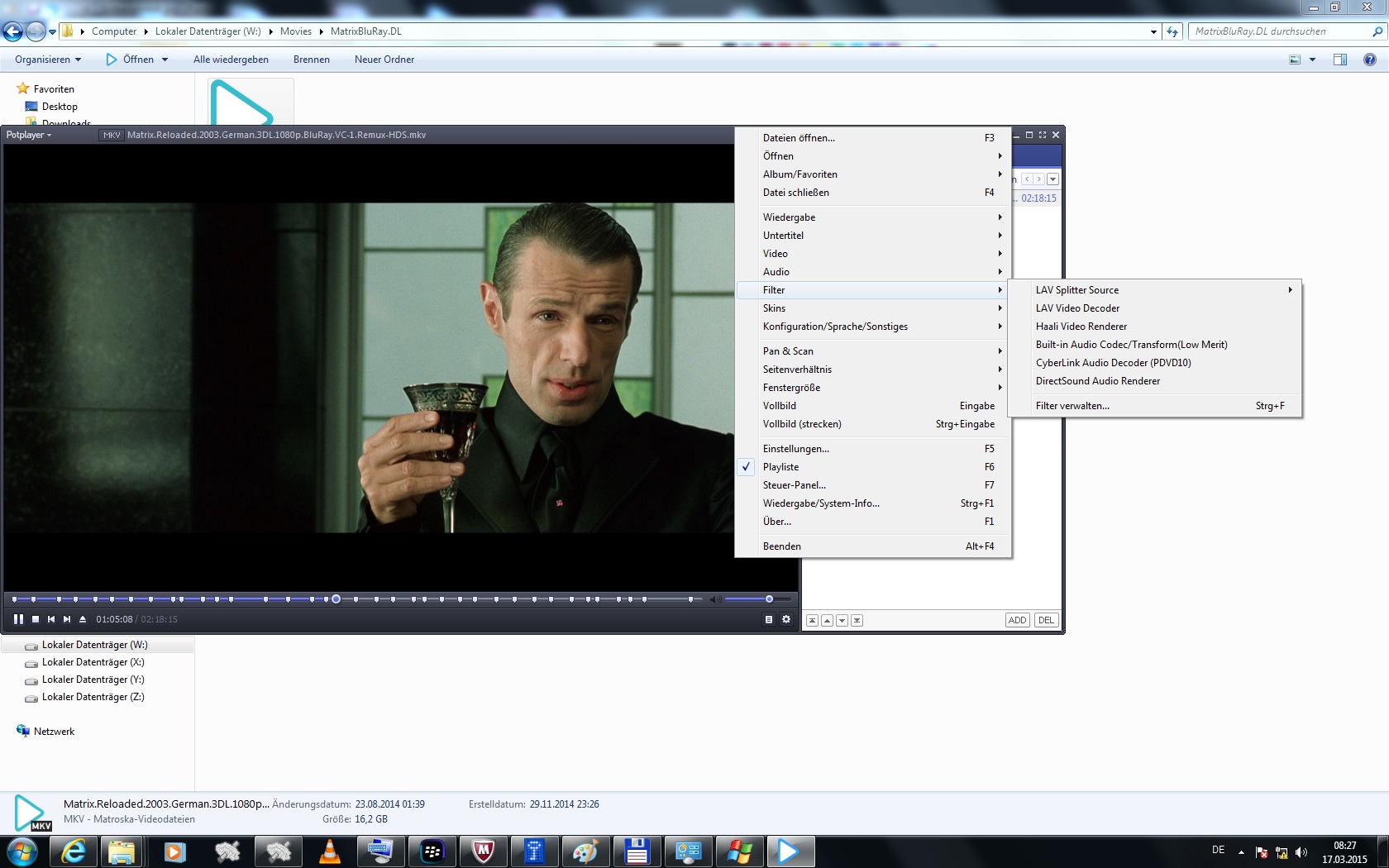Skip to previous track button
Screen dimensions: 1389x868
pos(51,619)
